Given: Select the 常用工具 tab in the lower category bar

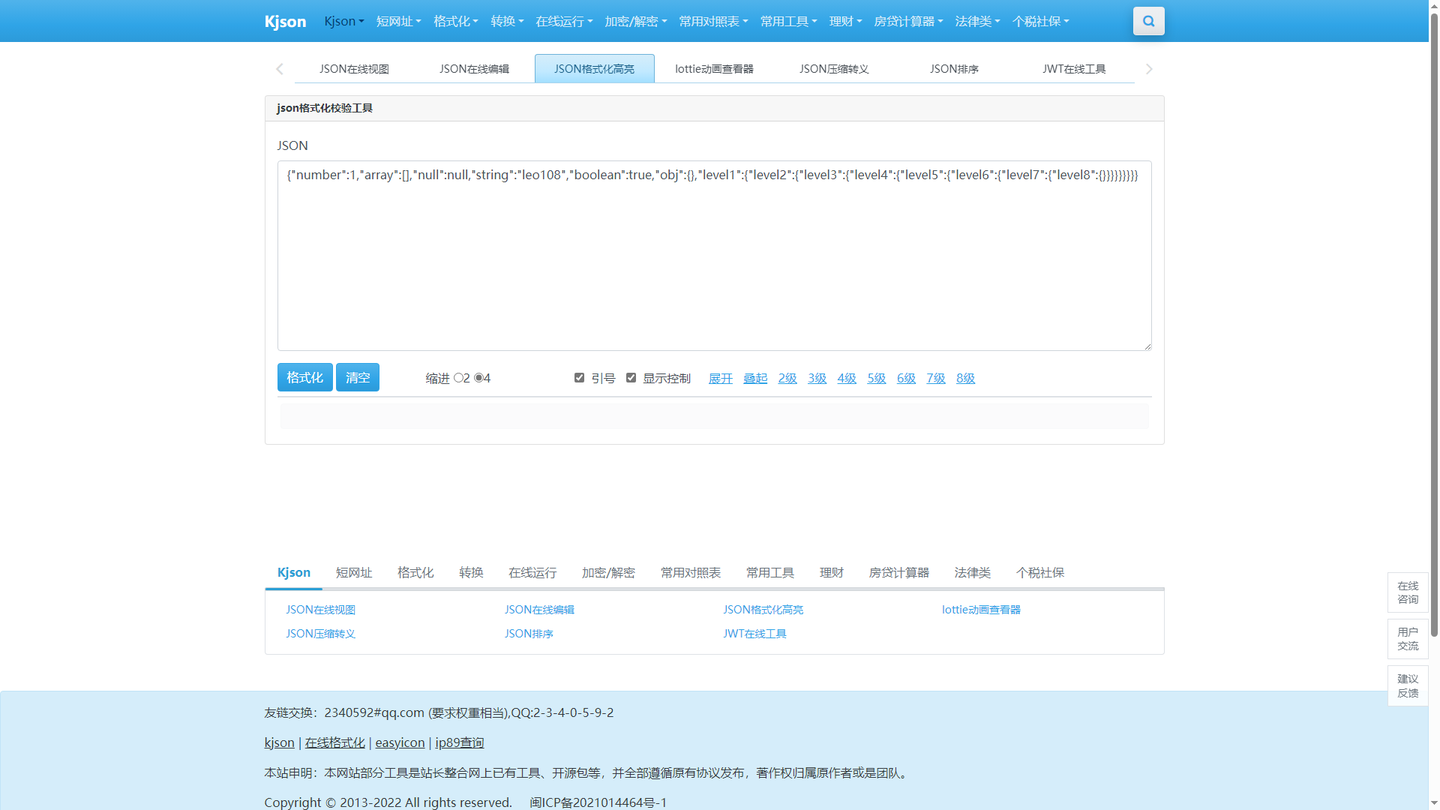Looking at the screenshot, I should (x=770, y=573).
